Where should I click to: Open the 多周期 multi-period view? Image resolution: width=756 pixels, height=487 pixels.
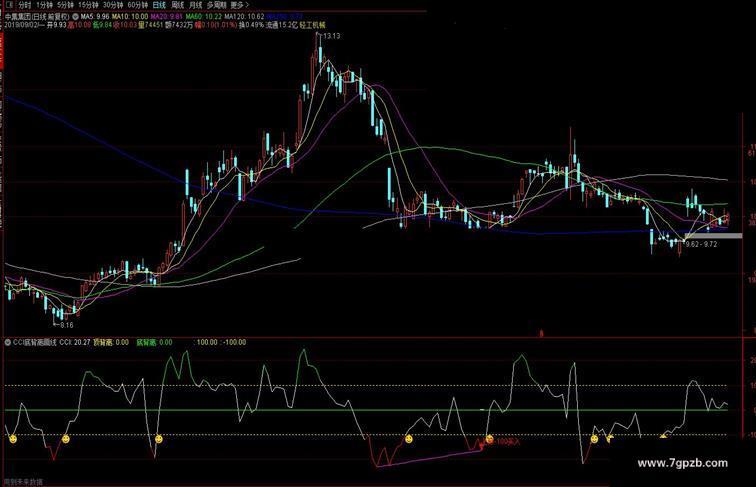pyautogui.click(x=216, y=5)
